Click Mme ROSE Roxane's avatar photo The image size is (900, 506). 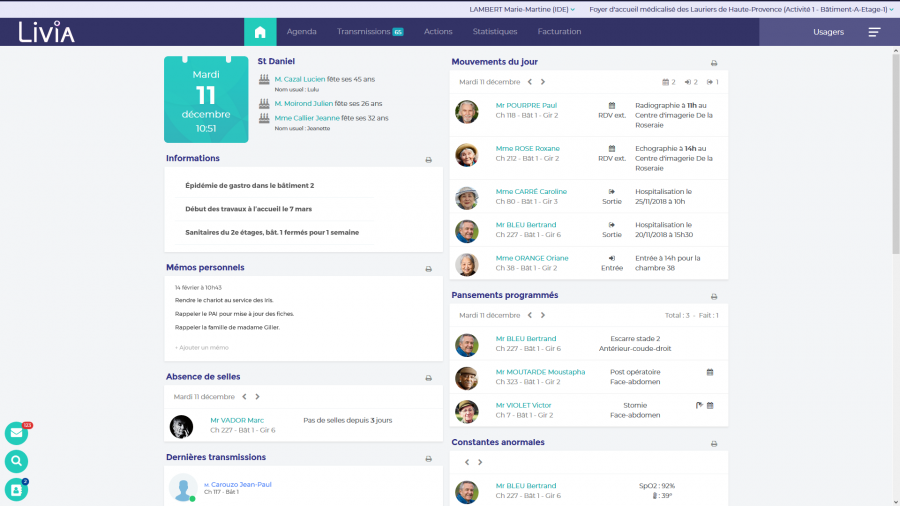(x=466, y=154)
